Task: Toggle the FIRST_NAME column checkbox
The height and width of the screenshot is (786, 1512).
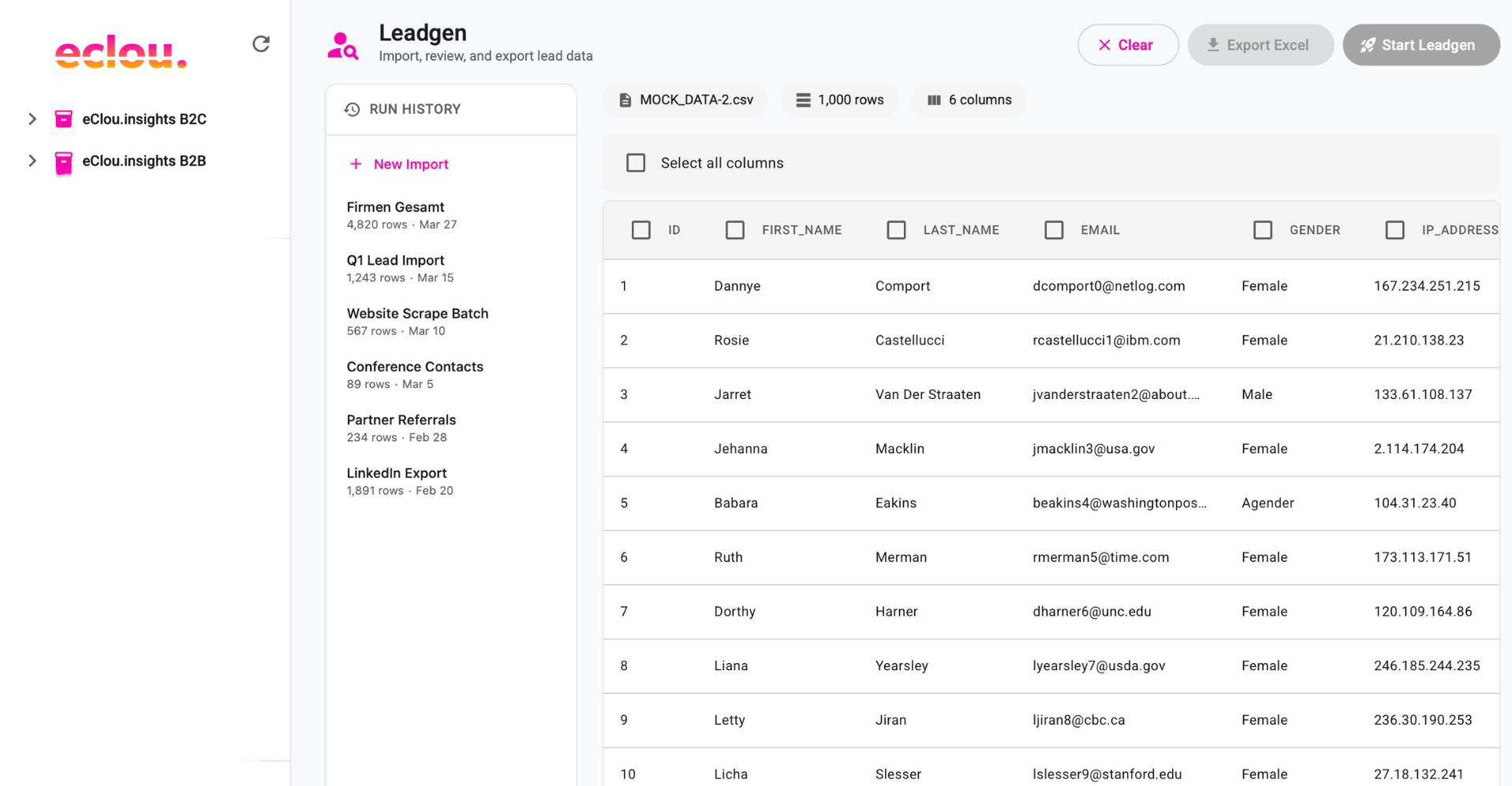Action: tap(735, 230)
